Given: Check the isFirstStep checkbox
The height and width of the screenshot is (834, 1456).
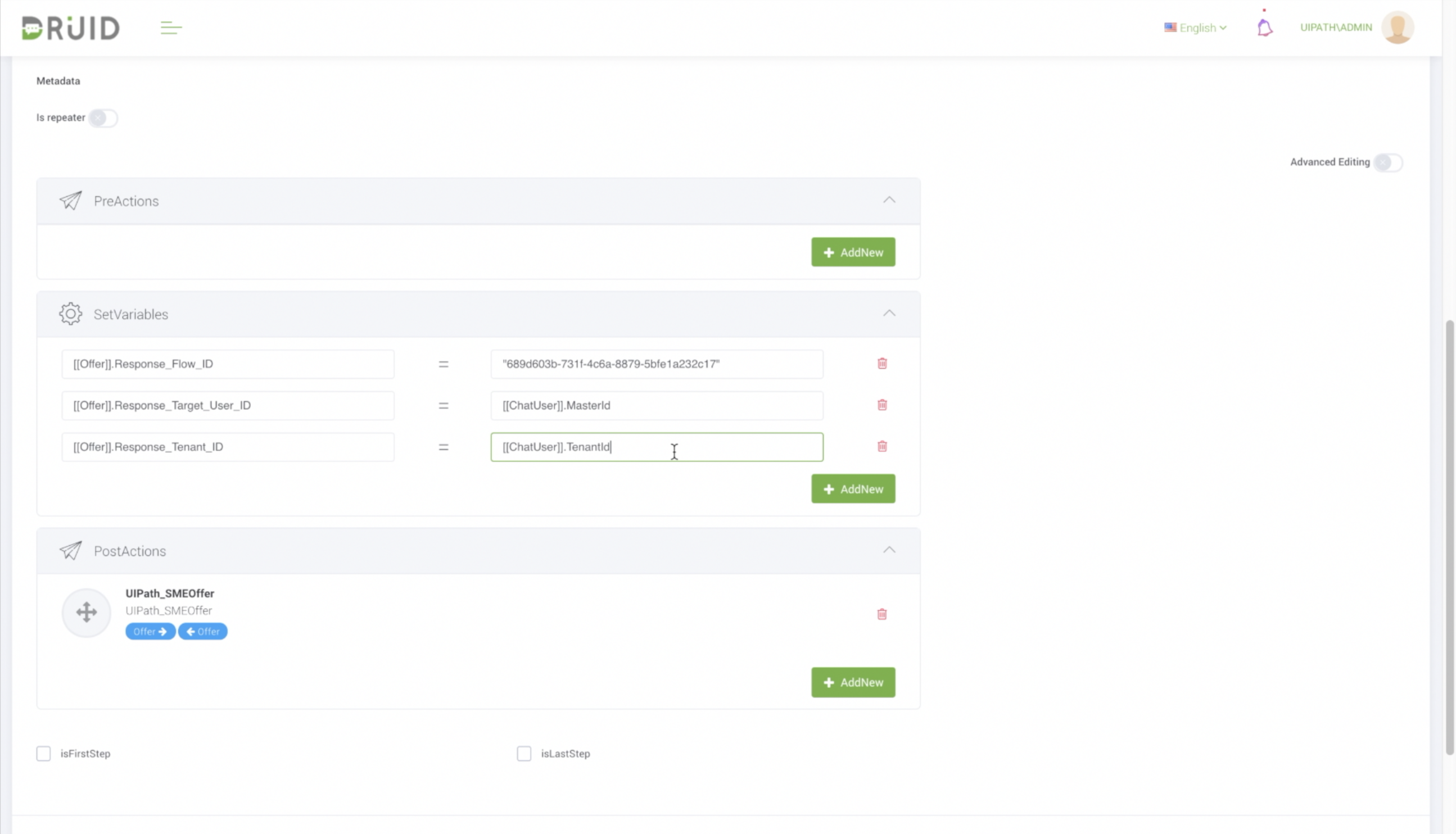Looking at the screenshot, I should tap(43, 753).
